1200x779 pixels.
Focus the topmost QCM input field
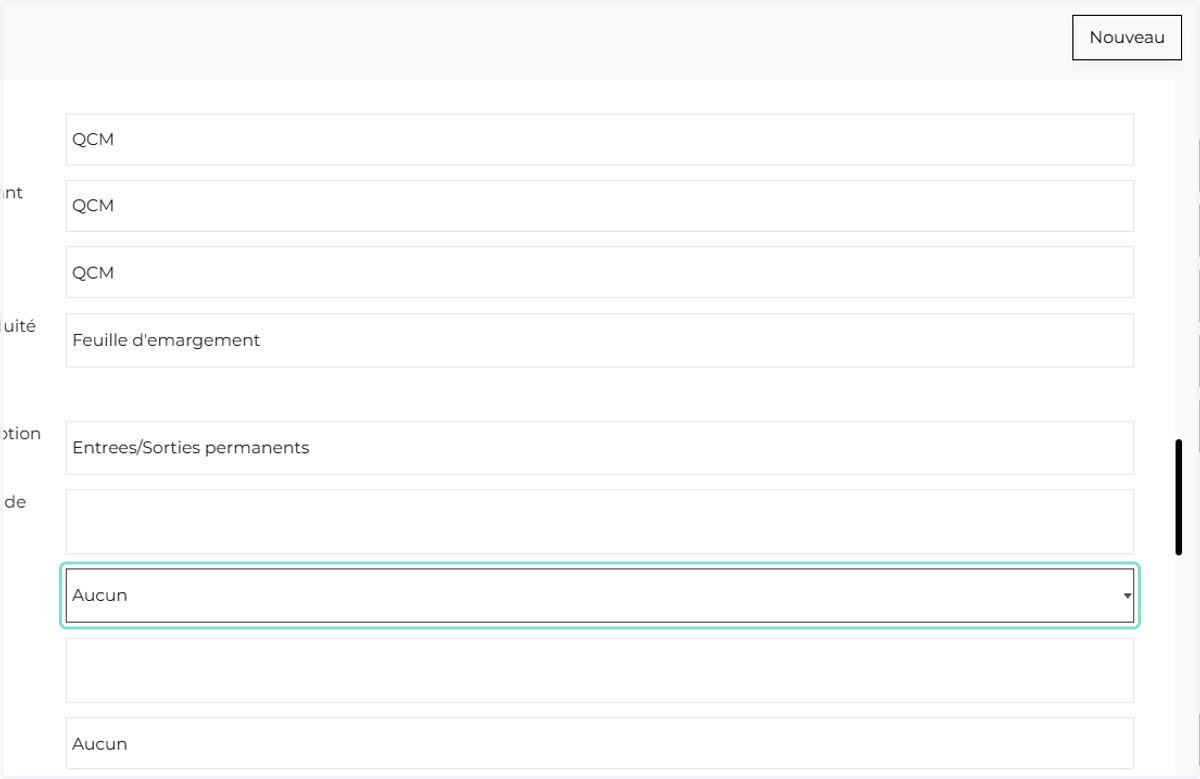tap(600, 139)
